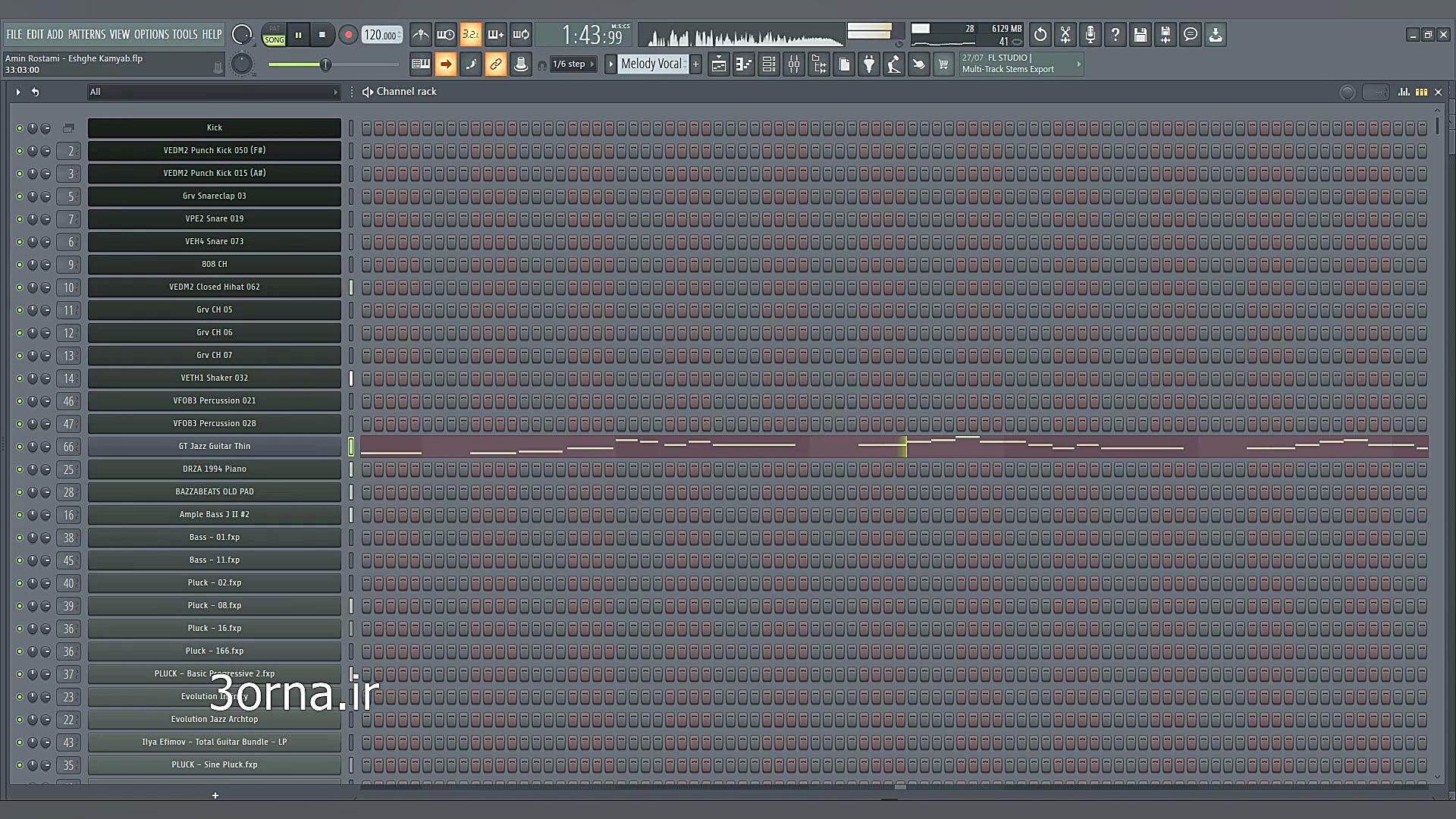Open the piano roll view
This screenshot has width=1456, height=819.
(744, 64)
